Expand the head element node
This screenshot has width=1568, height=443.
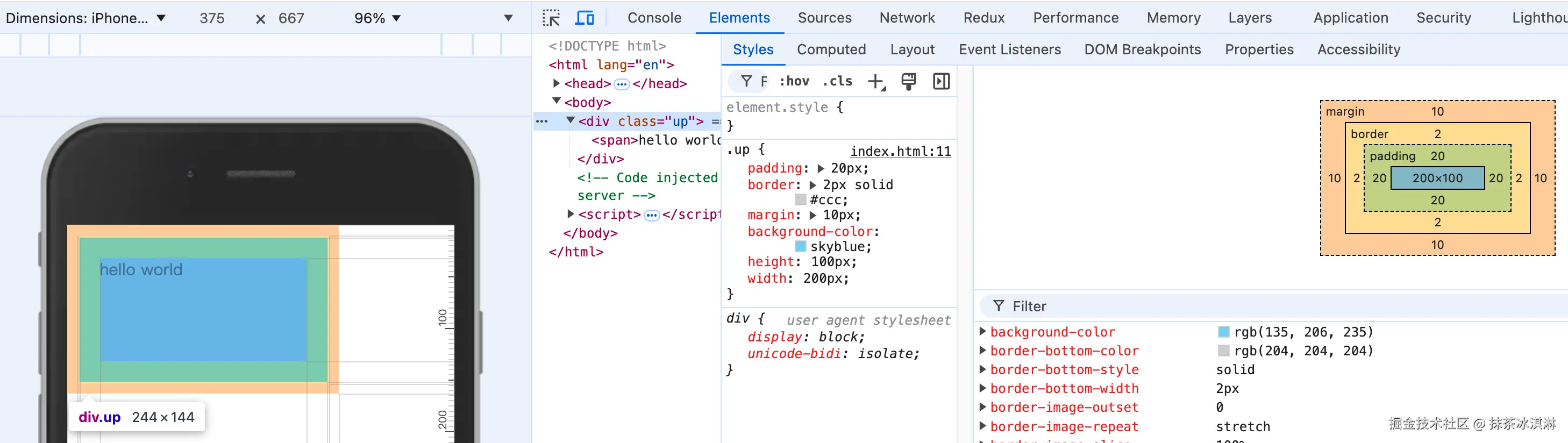[556, 83]
